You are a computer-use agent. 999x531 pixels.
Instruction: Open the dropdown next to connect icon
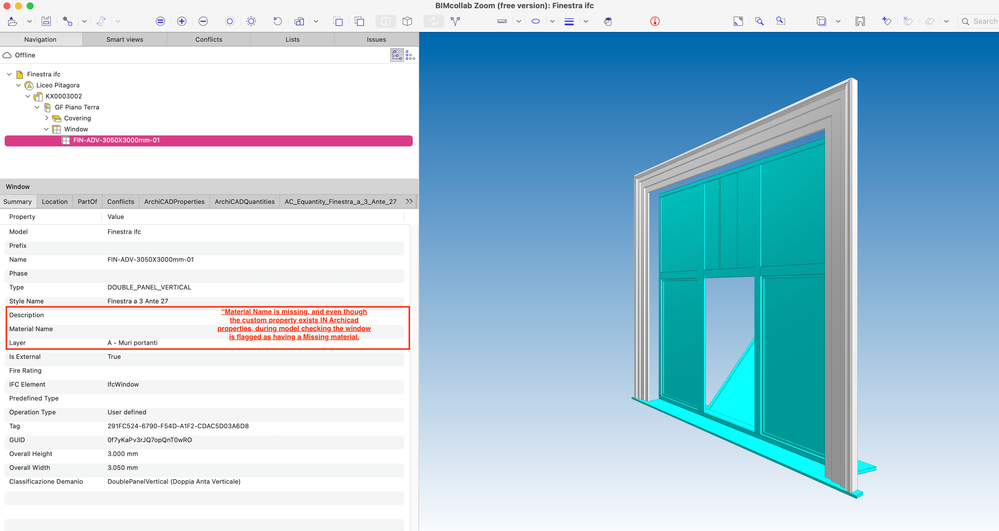click(84, 21)
